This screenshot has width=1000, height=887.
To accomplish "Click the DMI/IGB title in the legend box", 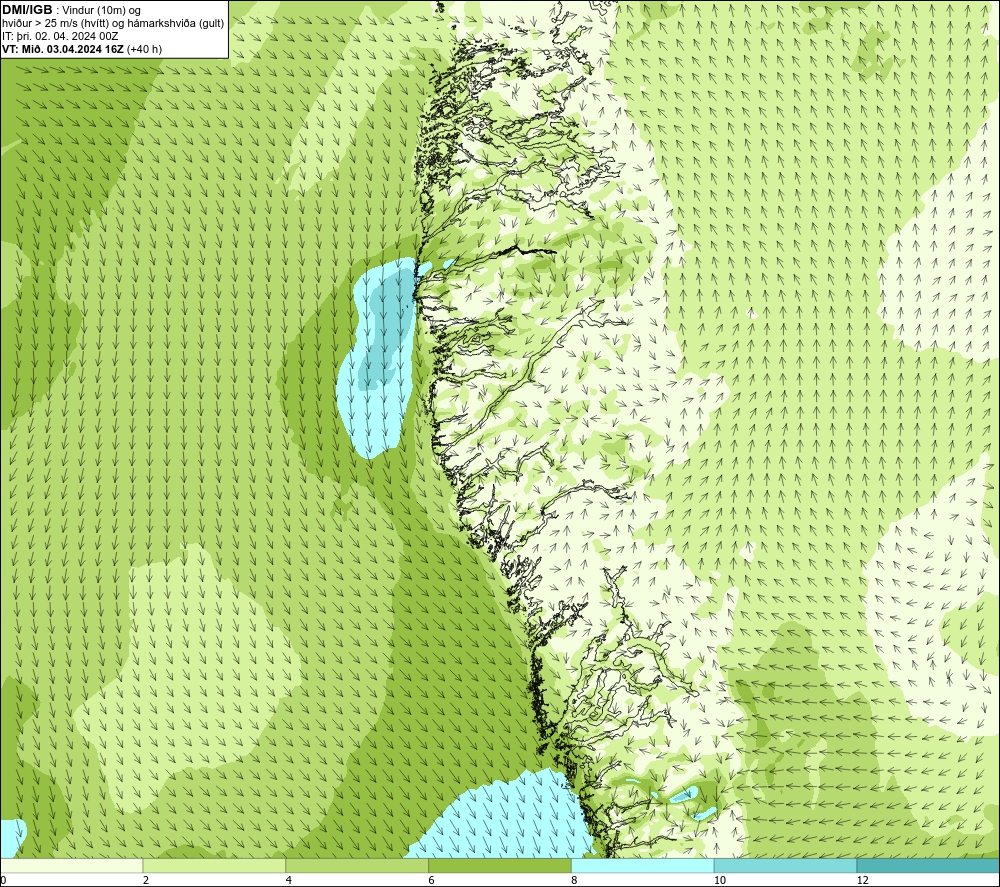I will tap(27, 10).
